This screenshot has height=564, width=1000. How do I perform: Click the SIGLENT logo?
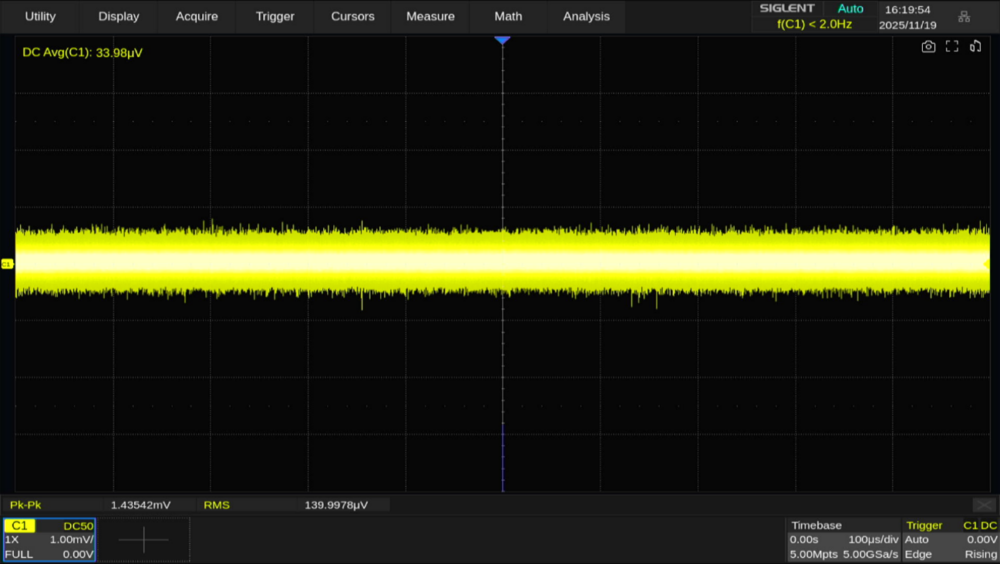pyautogui.click(x=787, y=9)
